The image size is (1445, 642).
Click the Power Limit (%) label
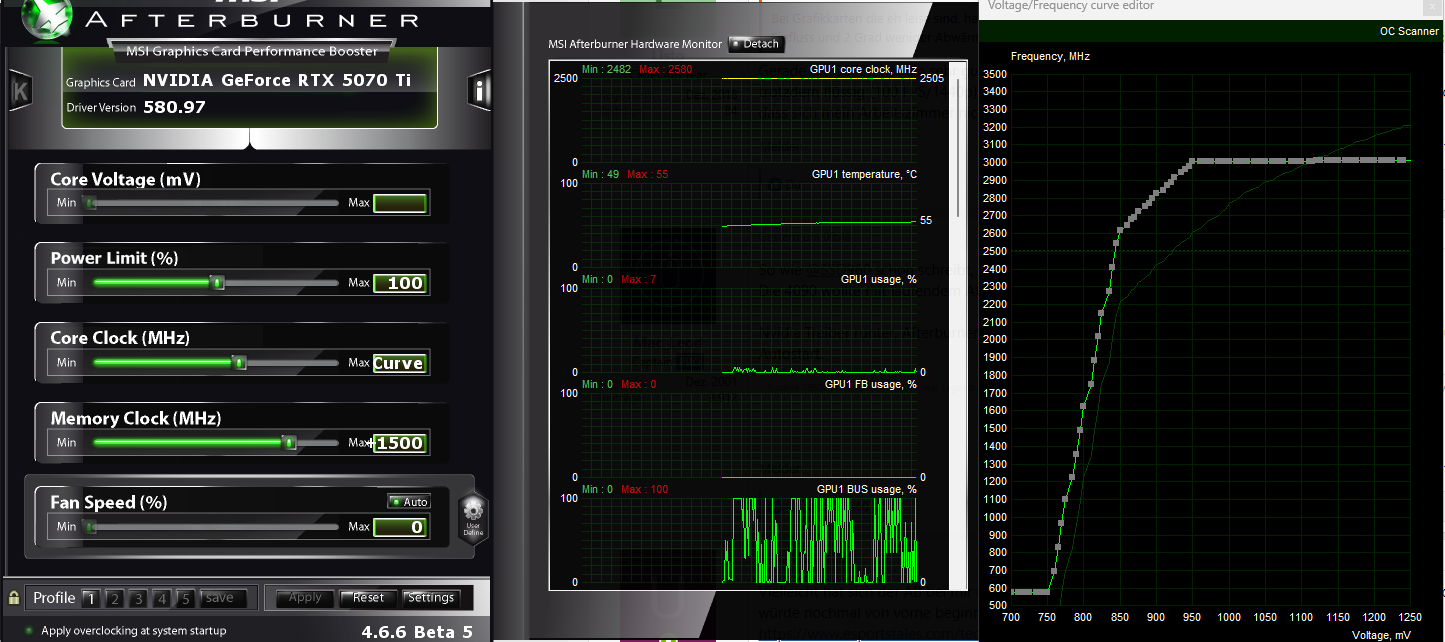tap(114, 258)
